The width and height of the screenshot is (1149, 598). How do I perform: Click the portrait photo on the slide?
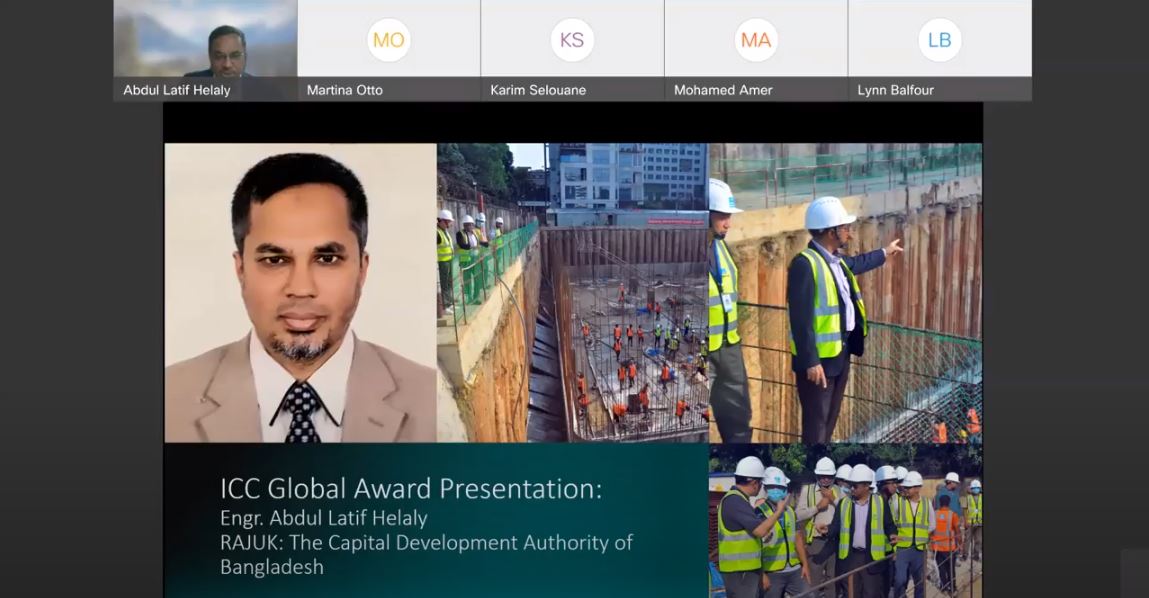(300, 292)
